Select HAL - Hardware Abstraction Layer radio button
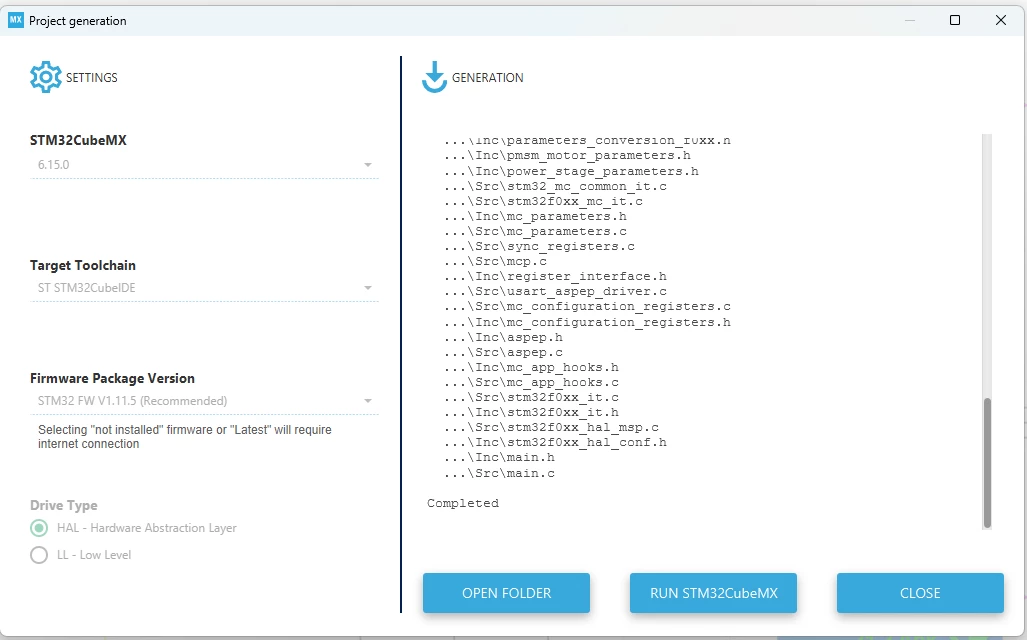The width and height of the screenshot is (1027, 640). (x=39, y=528)
